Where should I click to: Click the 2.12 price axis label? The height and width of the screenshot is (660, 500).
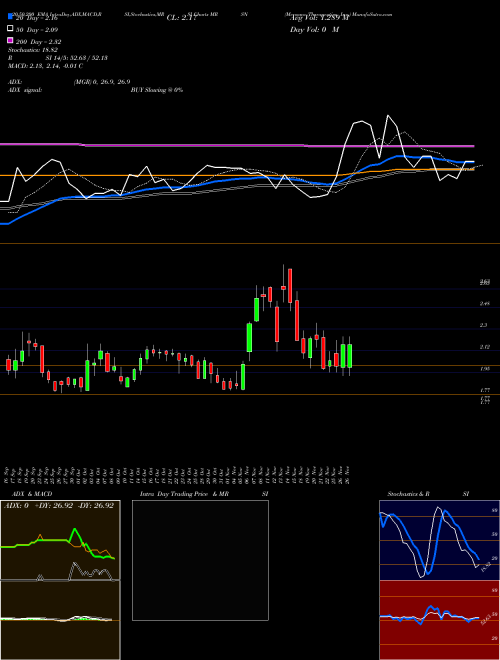click(x=484, y=347)
